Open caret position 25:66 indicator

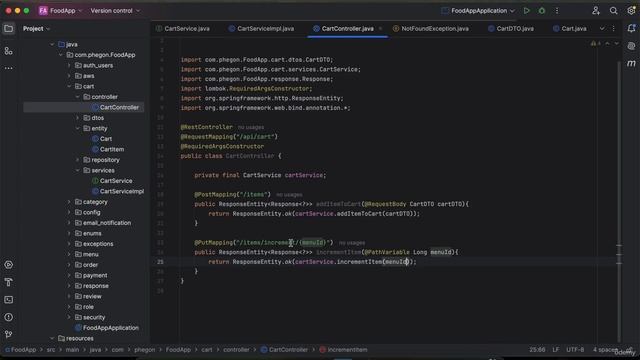click(x=537, y=350)
